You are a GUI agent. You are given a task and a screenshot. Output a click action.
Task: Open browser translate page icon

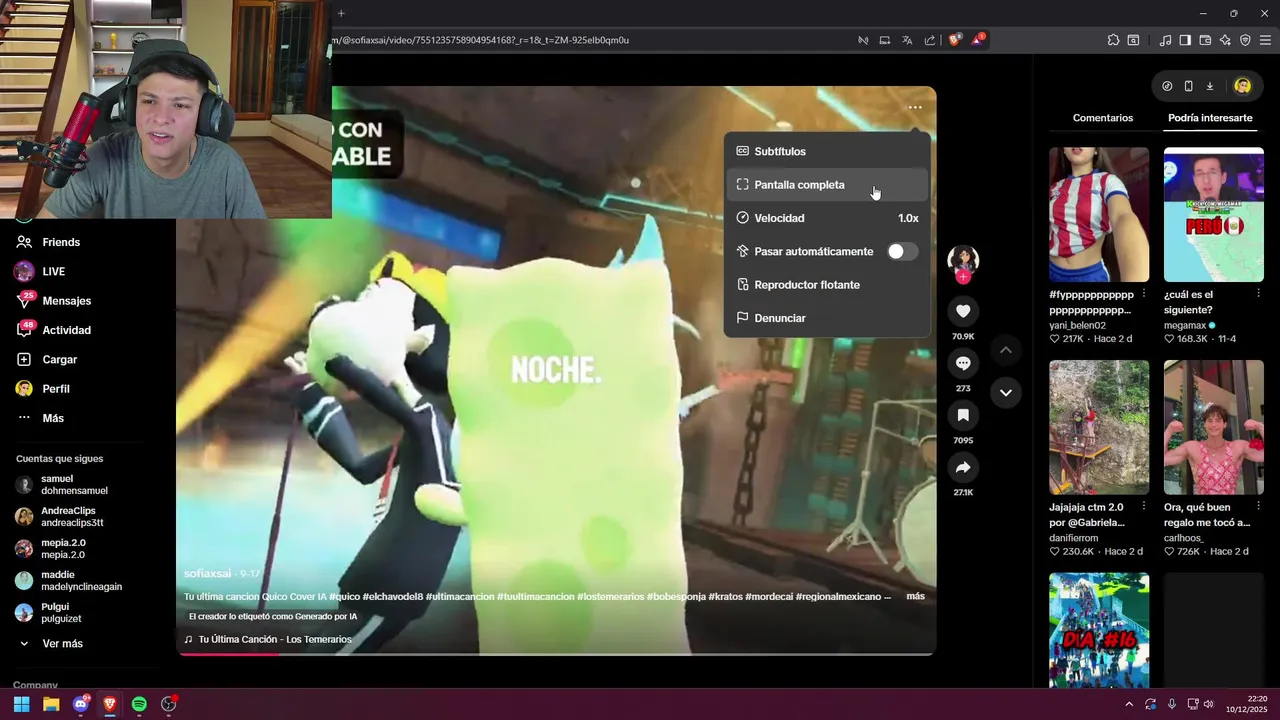907,40
